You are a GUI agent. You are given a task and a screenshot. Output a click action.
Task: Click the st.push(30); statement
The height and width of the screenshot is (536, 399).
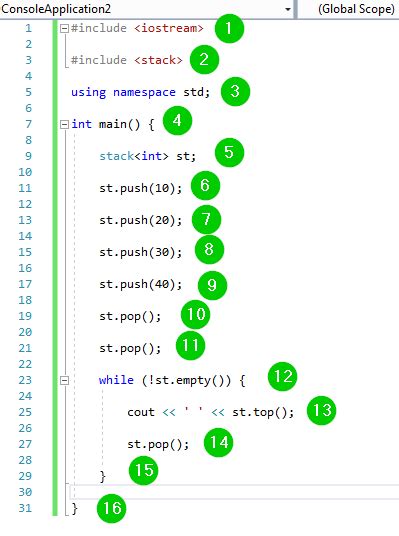[141, 252]
